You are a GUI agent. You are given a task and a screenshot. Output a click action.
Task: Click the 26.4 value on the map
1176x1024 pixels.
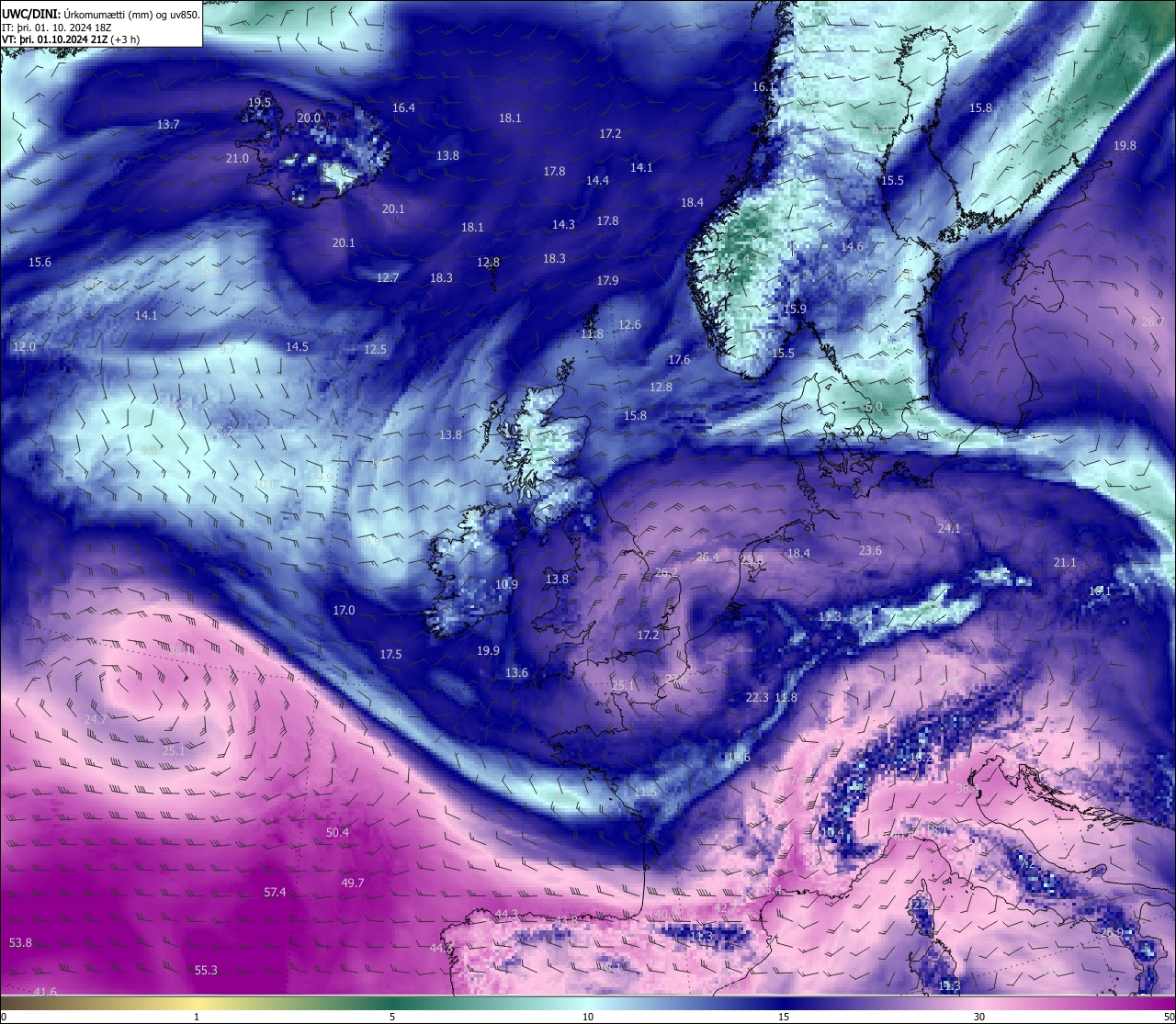pyautogui.click(x=707, y=557)
